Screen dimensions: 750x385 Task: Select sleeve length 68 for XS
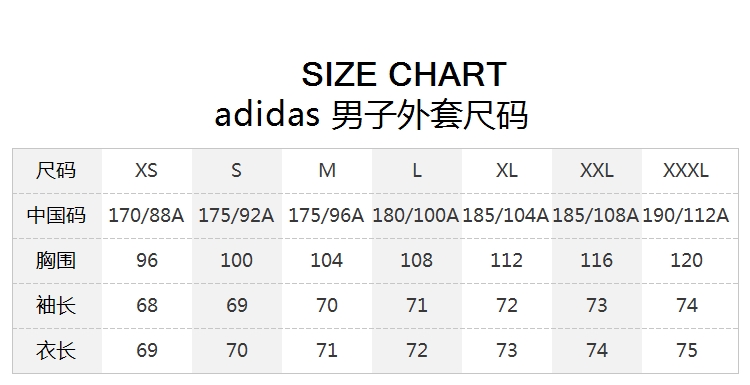point(147,305)
